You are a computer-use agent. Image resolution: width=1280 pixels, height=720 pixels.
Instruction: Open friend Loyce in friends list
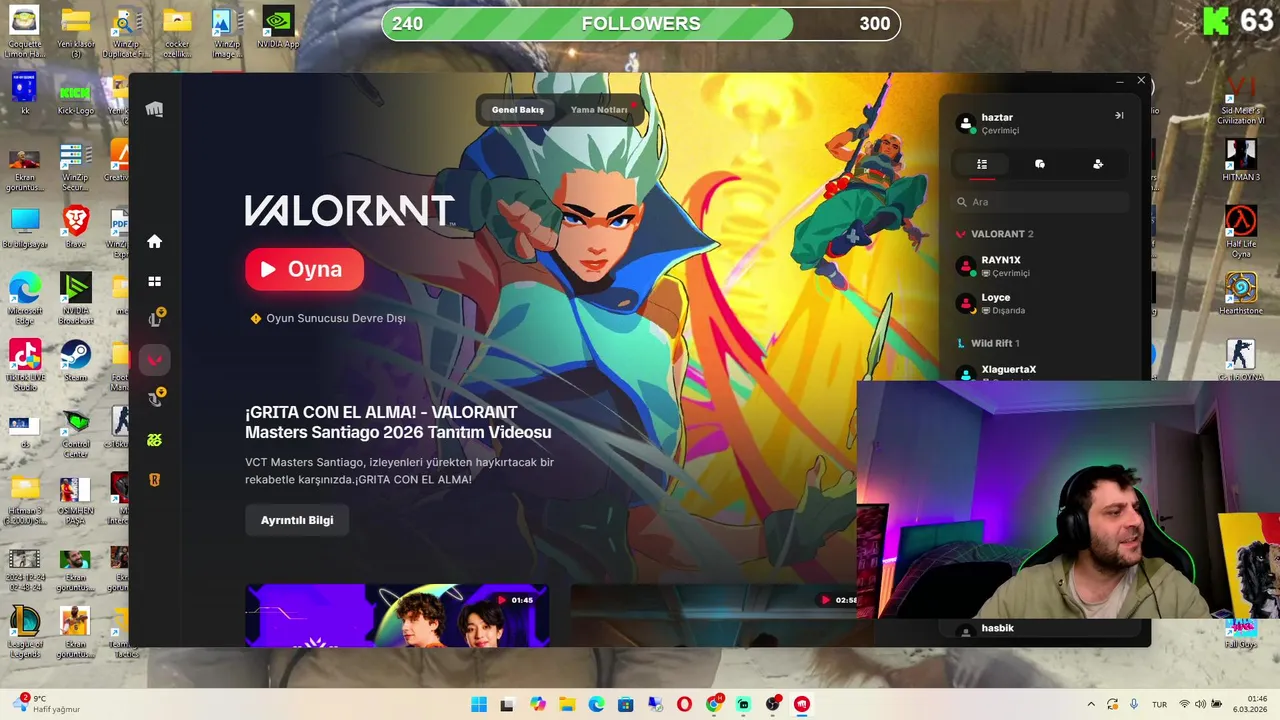pyautogui.click(x=1040, y=303)
